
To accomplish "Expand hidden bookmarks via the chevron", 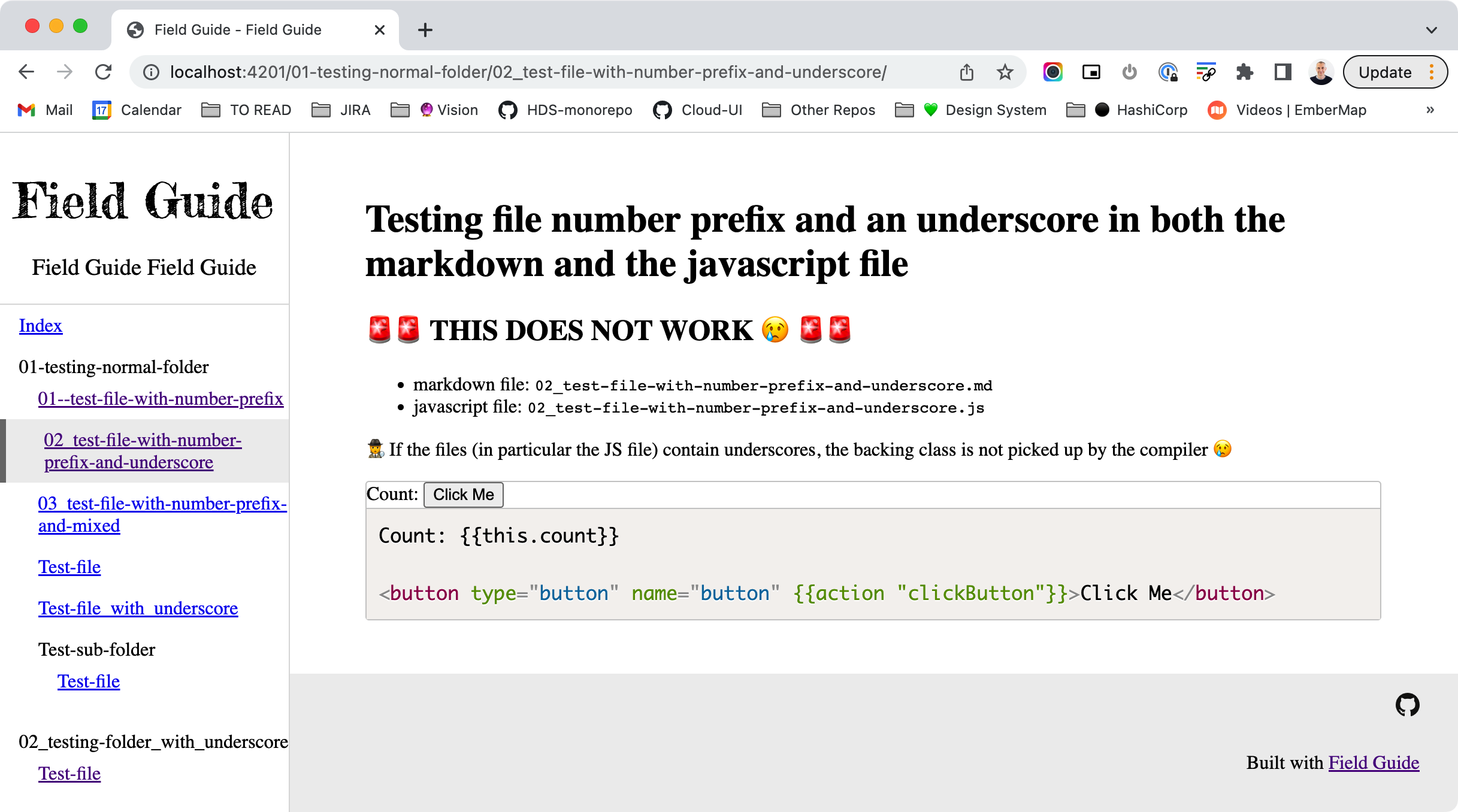I will (1430, 110).
